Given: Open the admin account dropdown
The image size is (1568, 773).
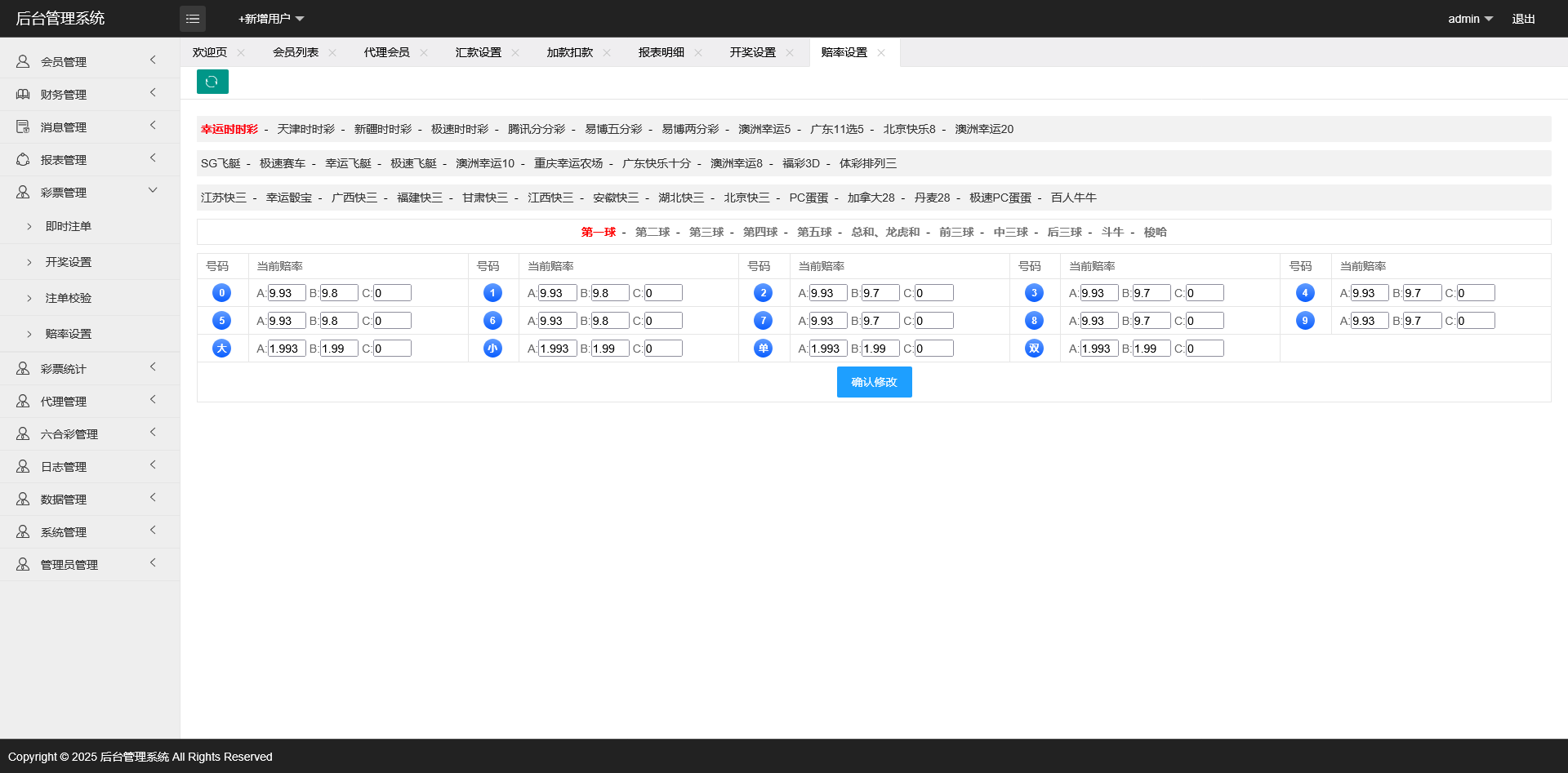Looking at the screenshot, I should pos(1470,19).
